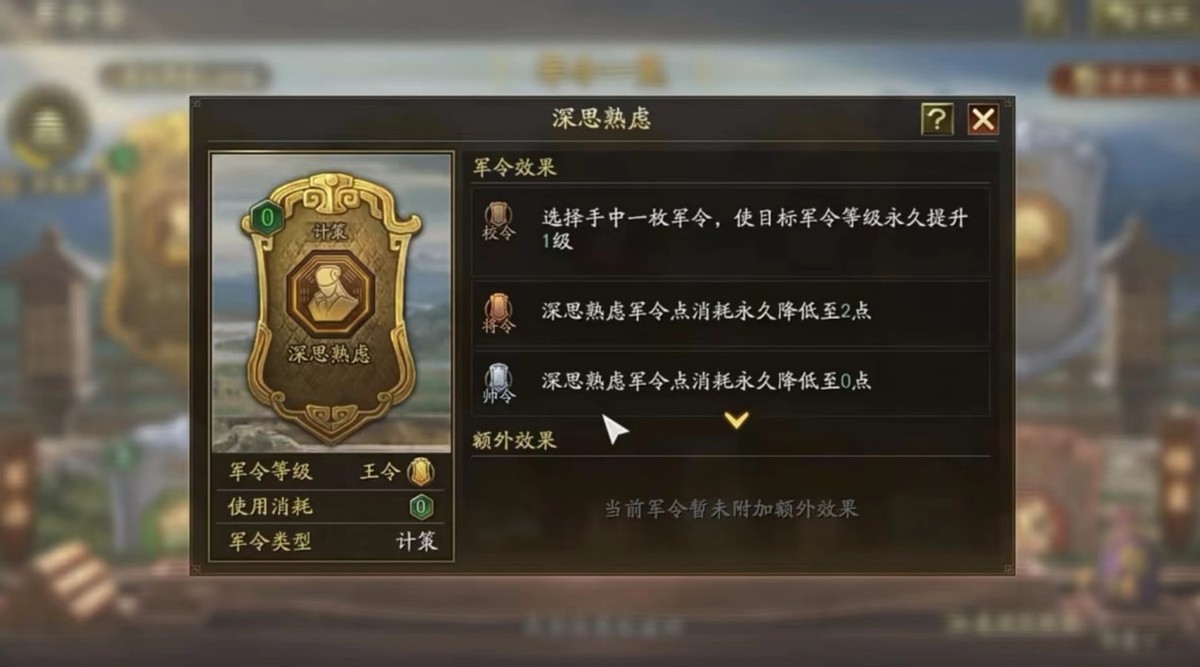
Task: Click the 军令类型 计策 row
Action: point(332,542)
